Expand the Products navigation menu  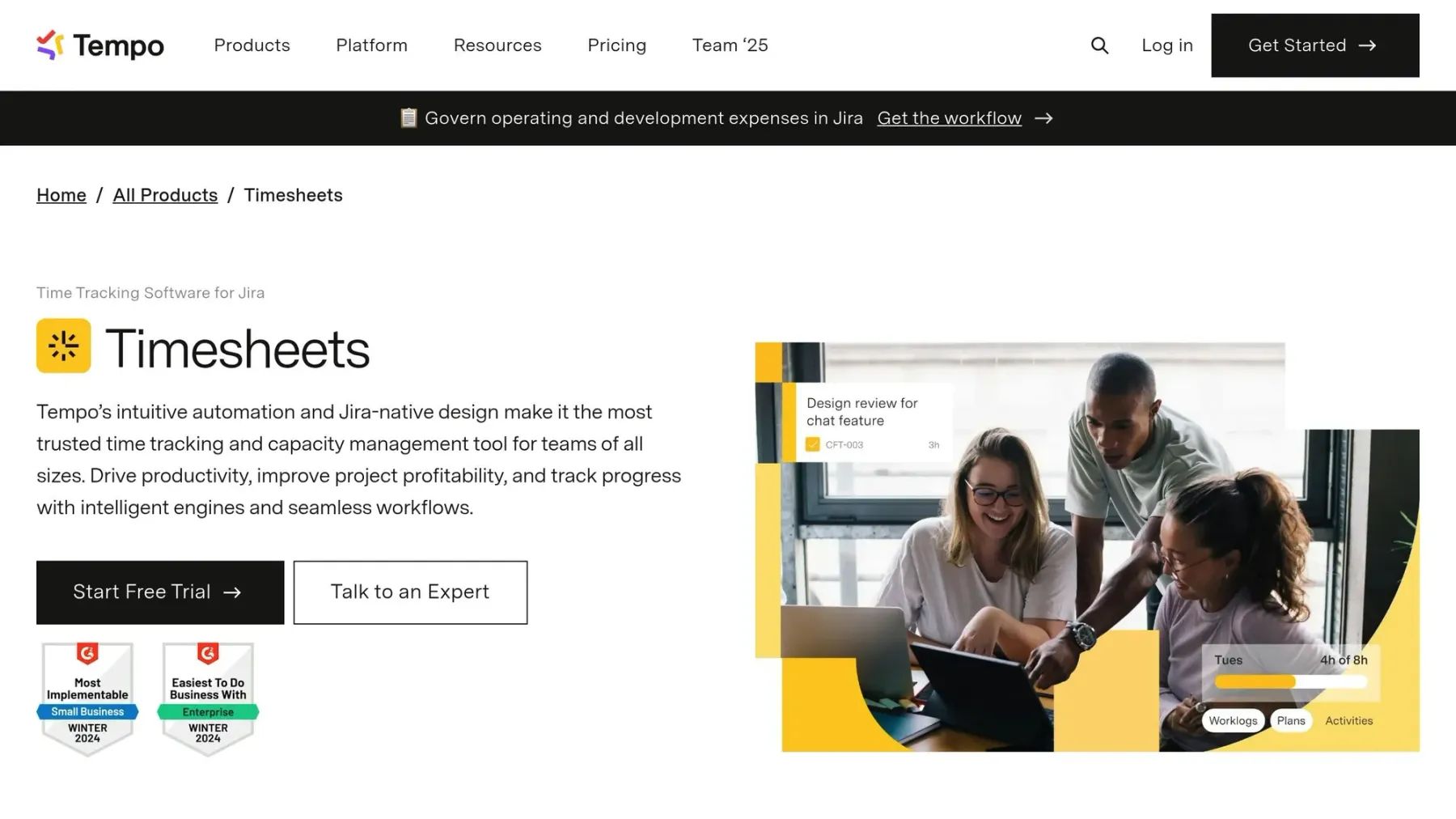pos(252,45)
